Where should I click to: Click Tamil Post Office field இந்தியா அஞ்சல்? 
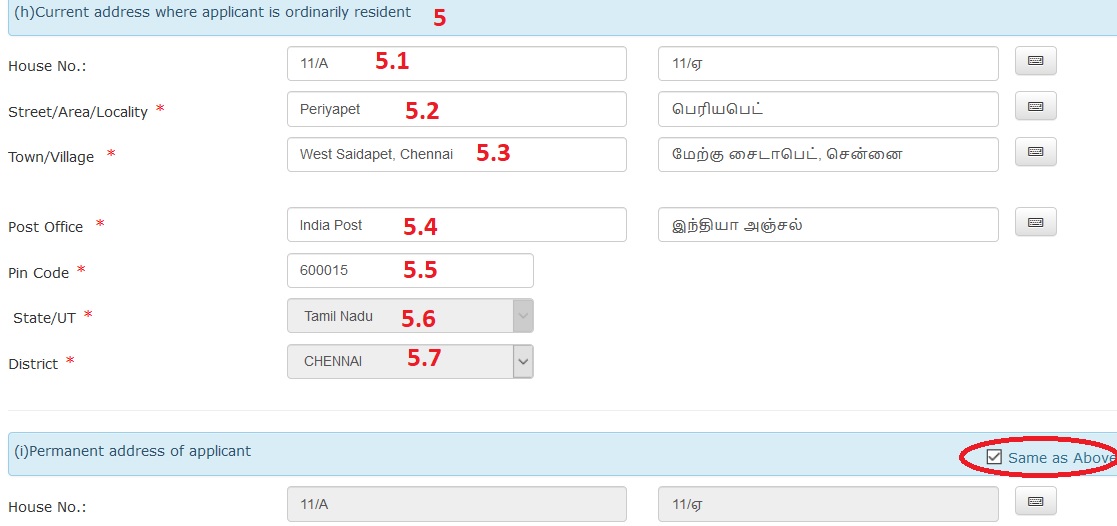(x=828, y=225)
